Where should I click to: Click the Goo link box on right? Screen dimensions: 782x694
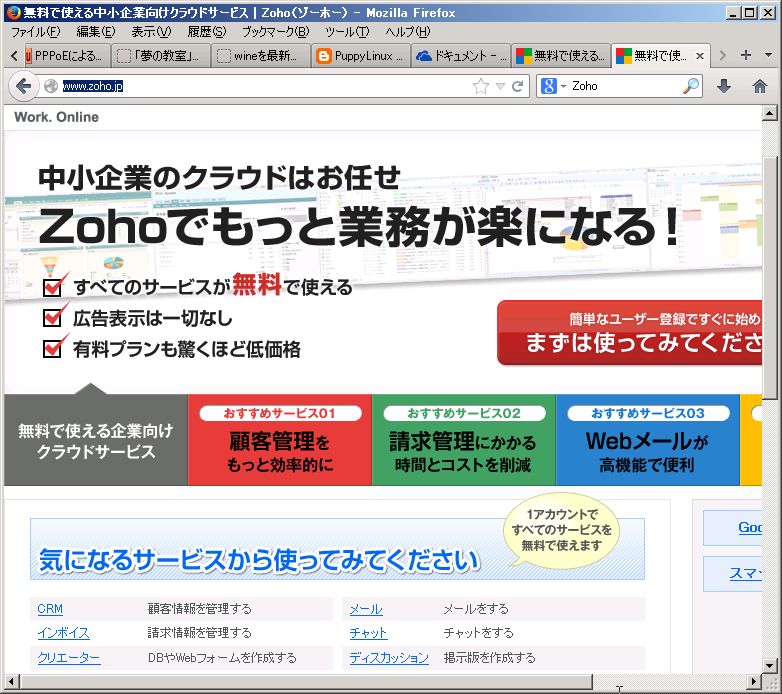pos(732,527)
